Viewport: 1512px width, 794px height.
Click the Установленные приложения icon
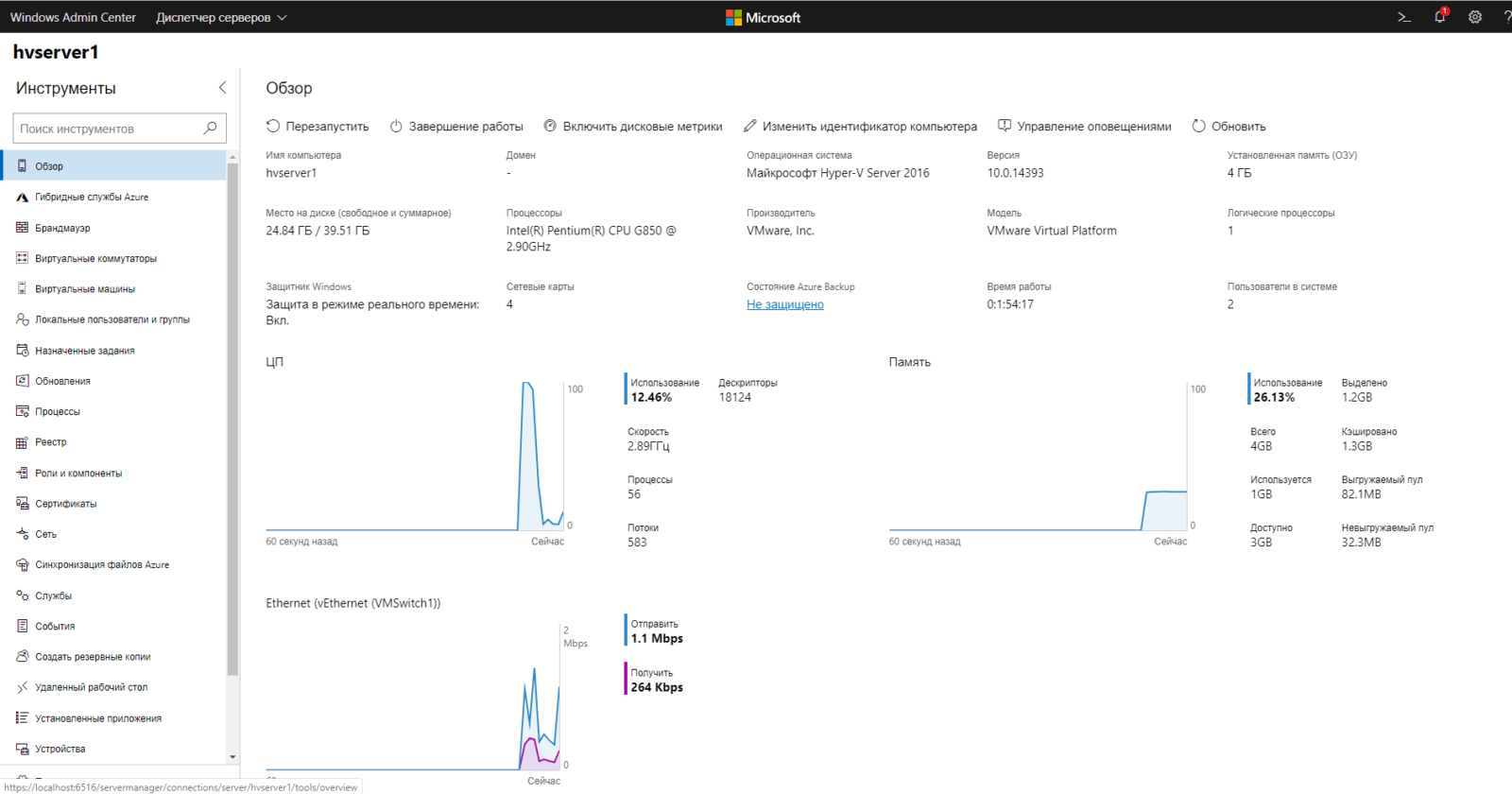coord(22,718)
